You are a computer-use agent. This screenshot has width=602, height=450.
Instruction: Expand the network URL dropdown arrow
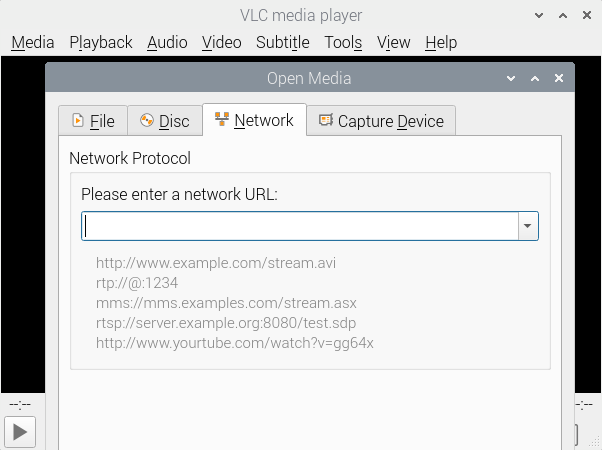pos(527,226)
